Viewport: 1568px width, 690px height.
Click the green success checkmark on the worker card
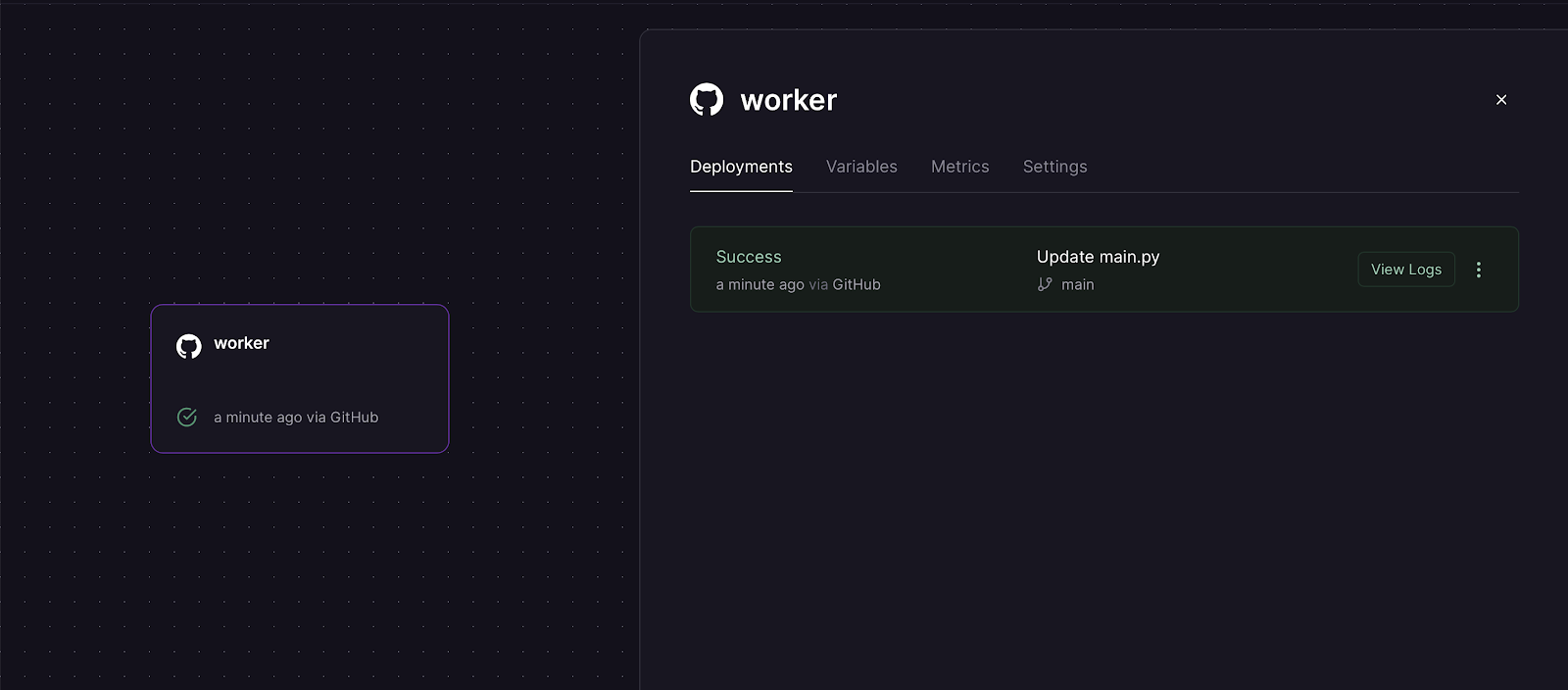(x=187, y=417)
